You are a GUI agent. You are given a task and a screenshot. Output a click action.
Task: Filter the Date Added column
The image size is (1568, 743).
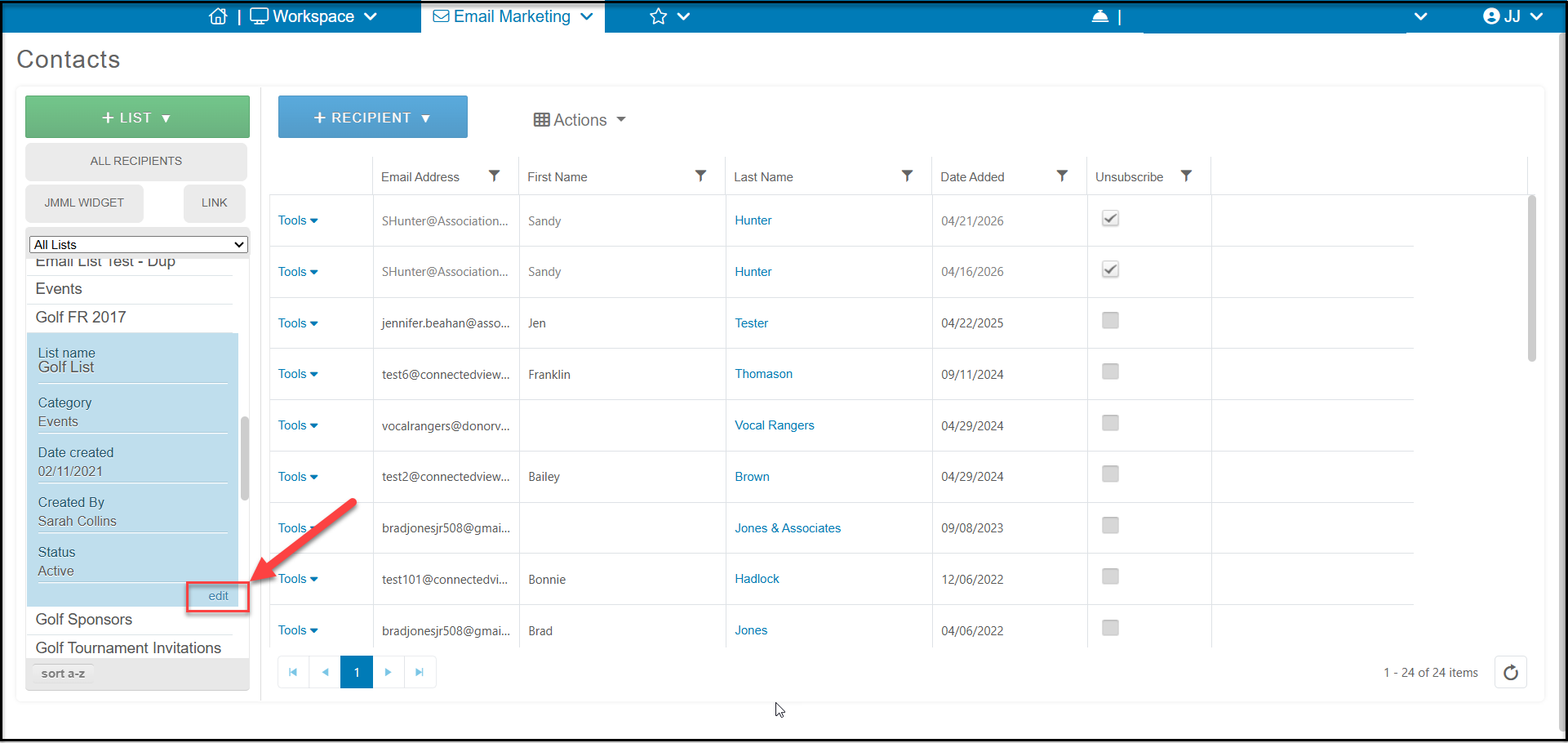click(x=1062, y=176)
